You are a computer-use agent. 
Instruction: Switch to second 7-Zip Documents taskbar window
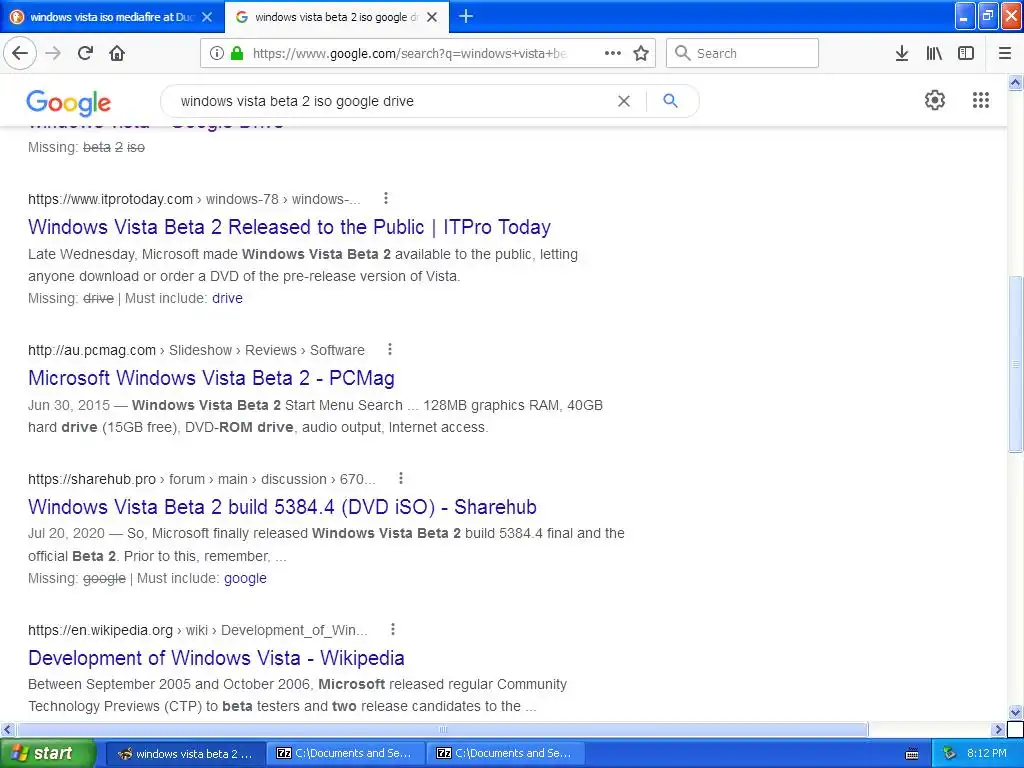[x=505, y=754]
